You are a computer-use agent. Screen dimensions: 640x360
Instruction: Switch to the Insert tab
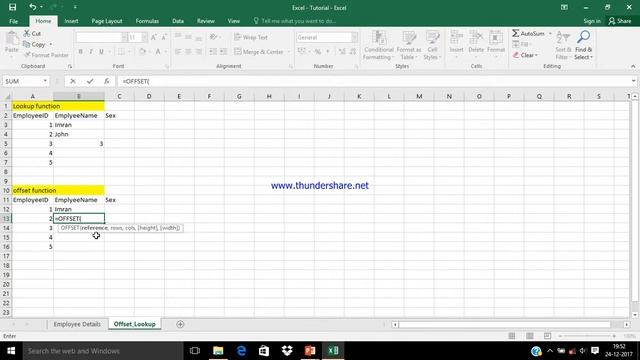pyautogui.click(x=71, y=21)
